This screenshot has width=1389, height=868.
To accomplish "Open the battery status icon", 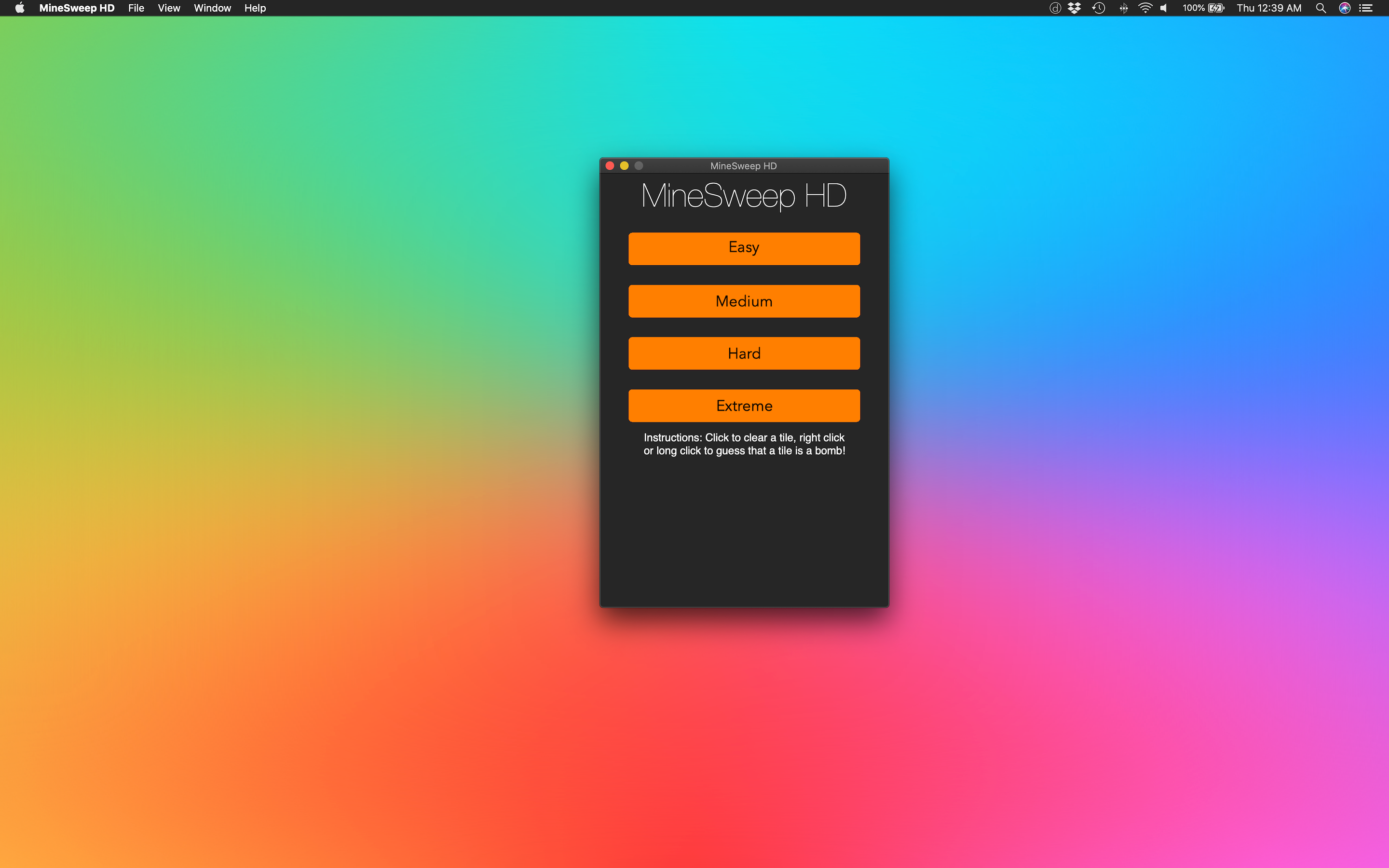I will tap(1216, 8).
